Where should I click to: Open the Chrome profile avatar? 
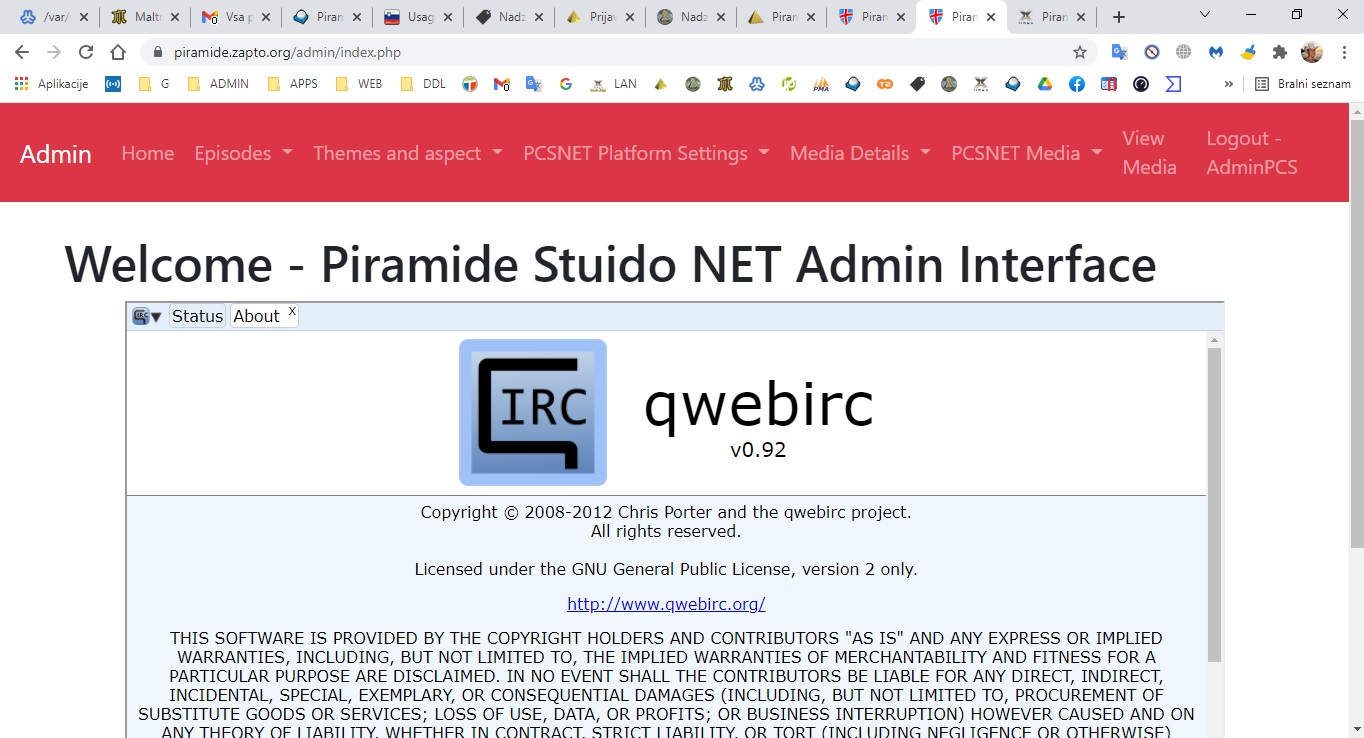pyautogui.click(x=1312, y=52)
